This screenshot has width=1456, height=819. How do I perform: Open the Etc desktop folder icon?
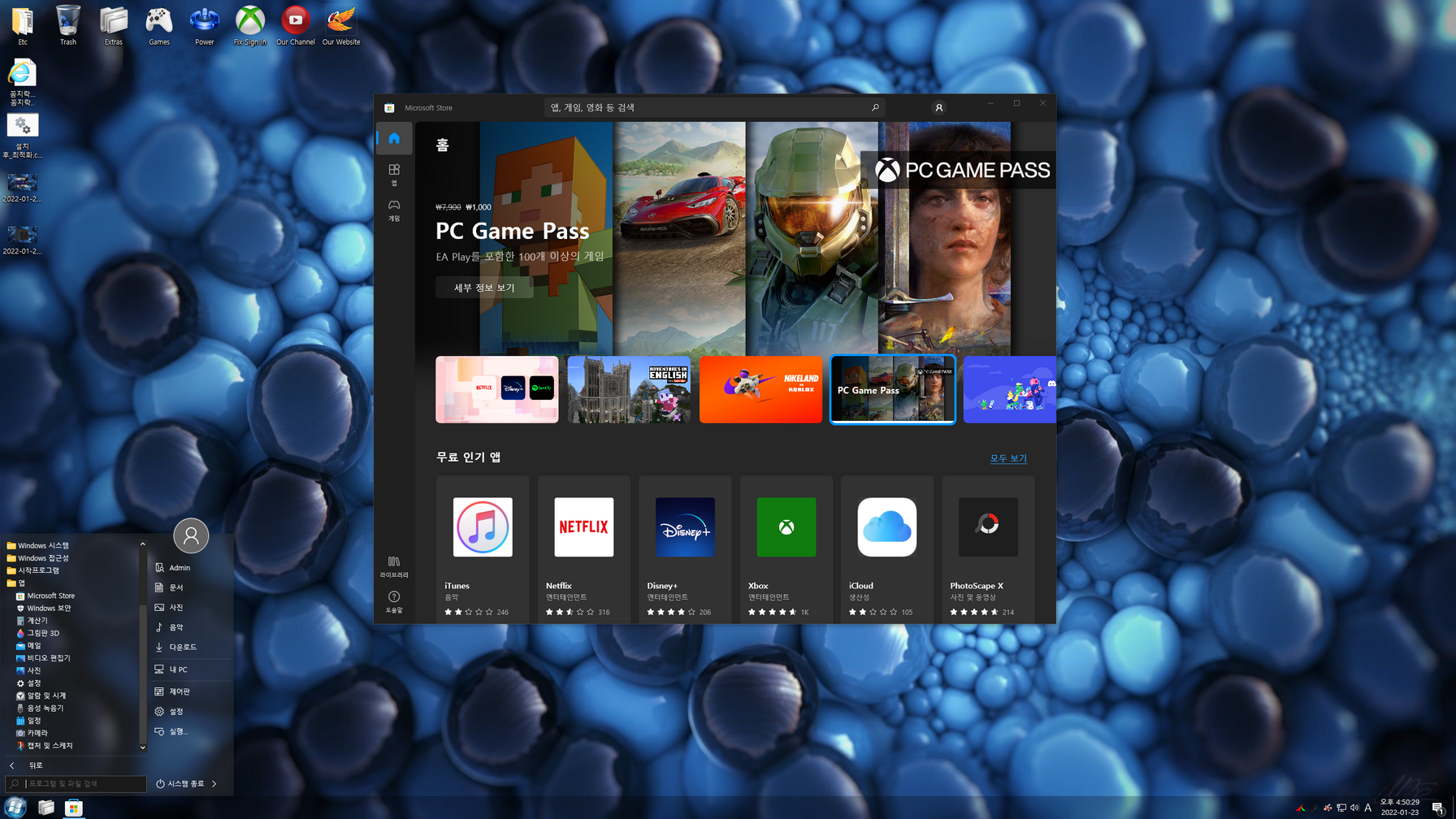23,26
